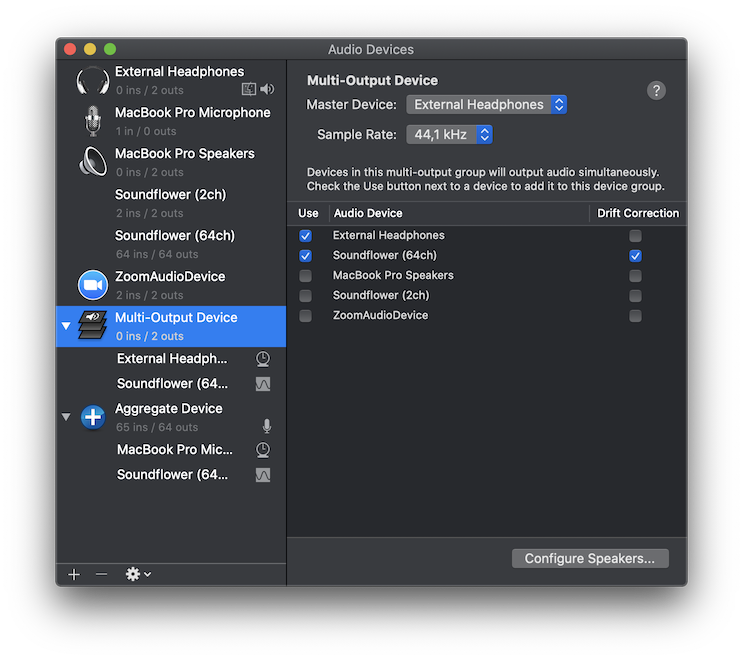The height and width of the screenshot is (660, 743).
Task: Enable Use for ZoomAudioDevice
Action: point(306,316)
